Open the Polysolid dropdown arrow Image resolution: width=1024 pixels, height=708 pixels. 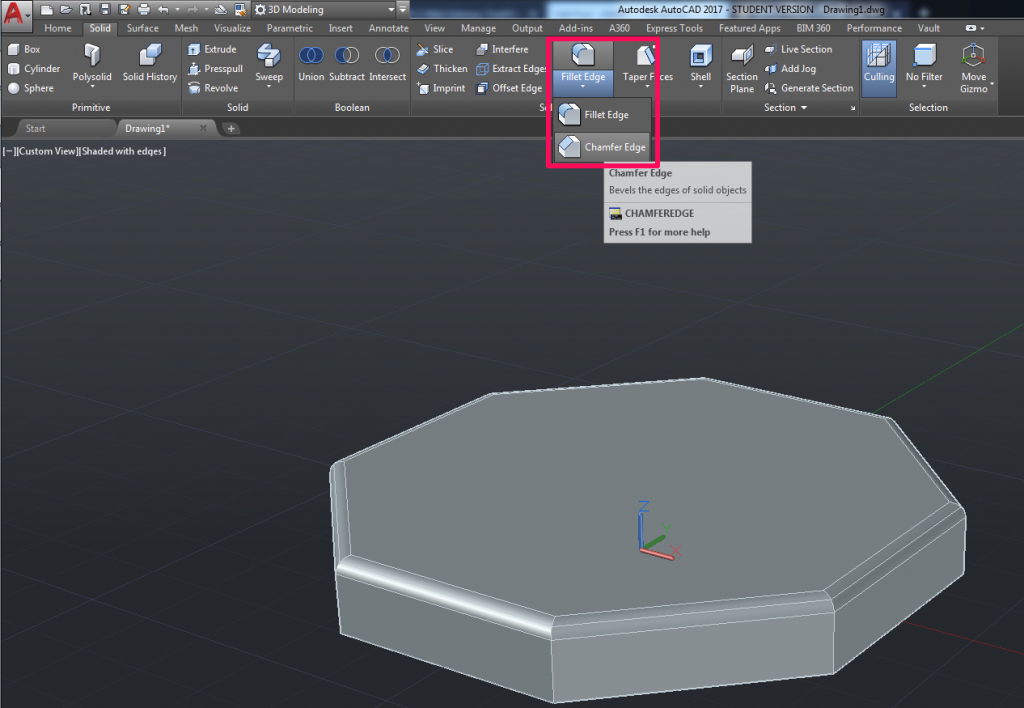(x=92, y=88)
